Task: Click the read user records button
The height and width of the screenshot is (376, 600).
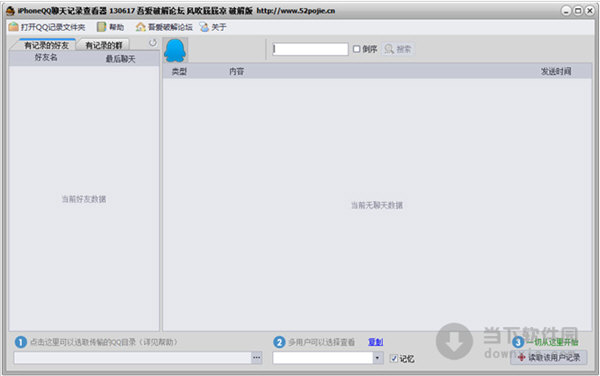Action: [x=549, y=358]
